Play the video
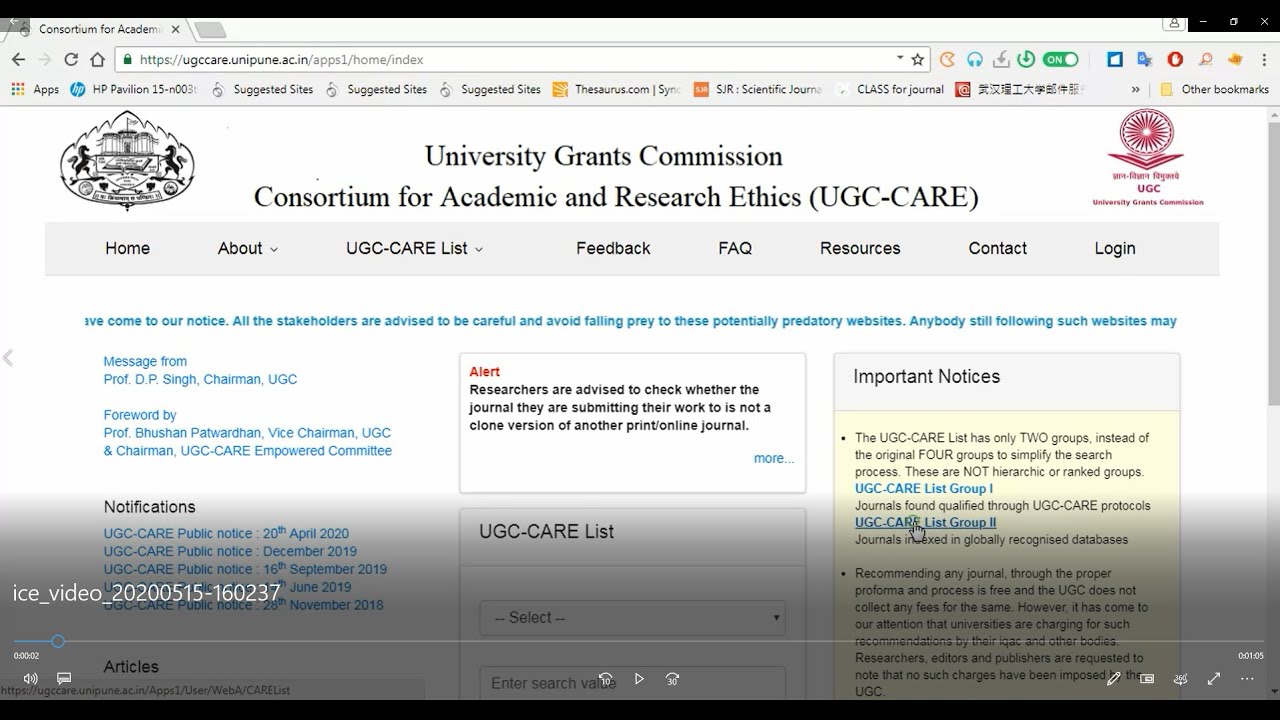Image resolution: width=1280 pixels, height=720 pixels. click(x=639, y=679)
